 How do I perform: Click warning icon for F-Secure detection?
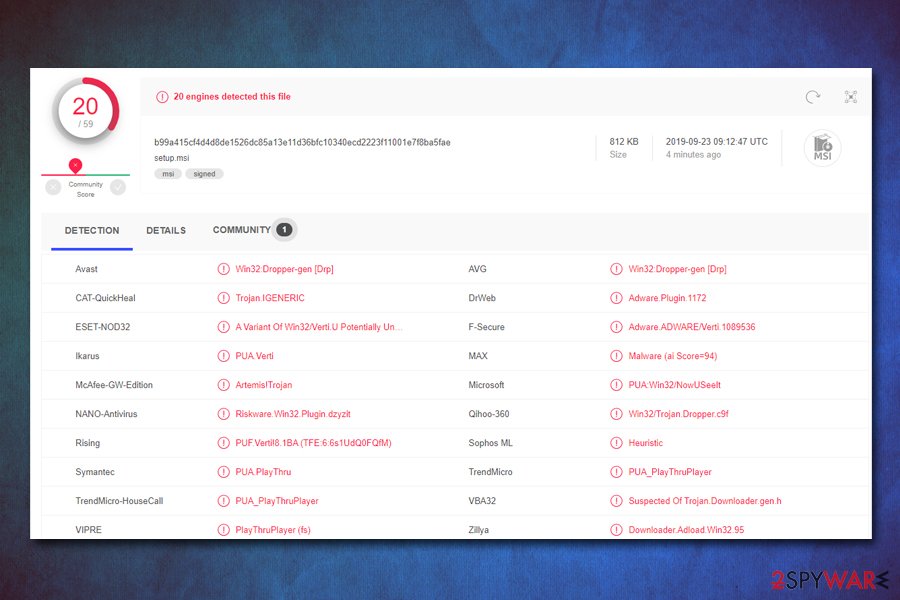click(x=616, y=327)
